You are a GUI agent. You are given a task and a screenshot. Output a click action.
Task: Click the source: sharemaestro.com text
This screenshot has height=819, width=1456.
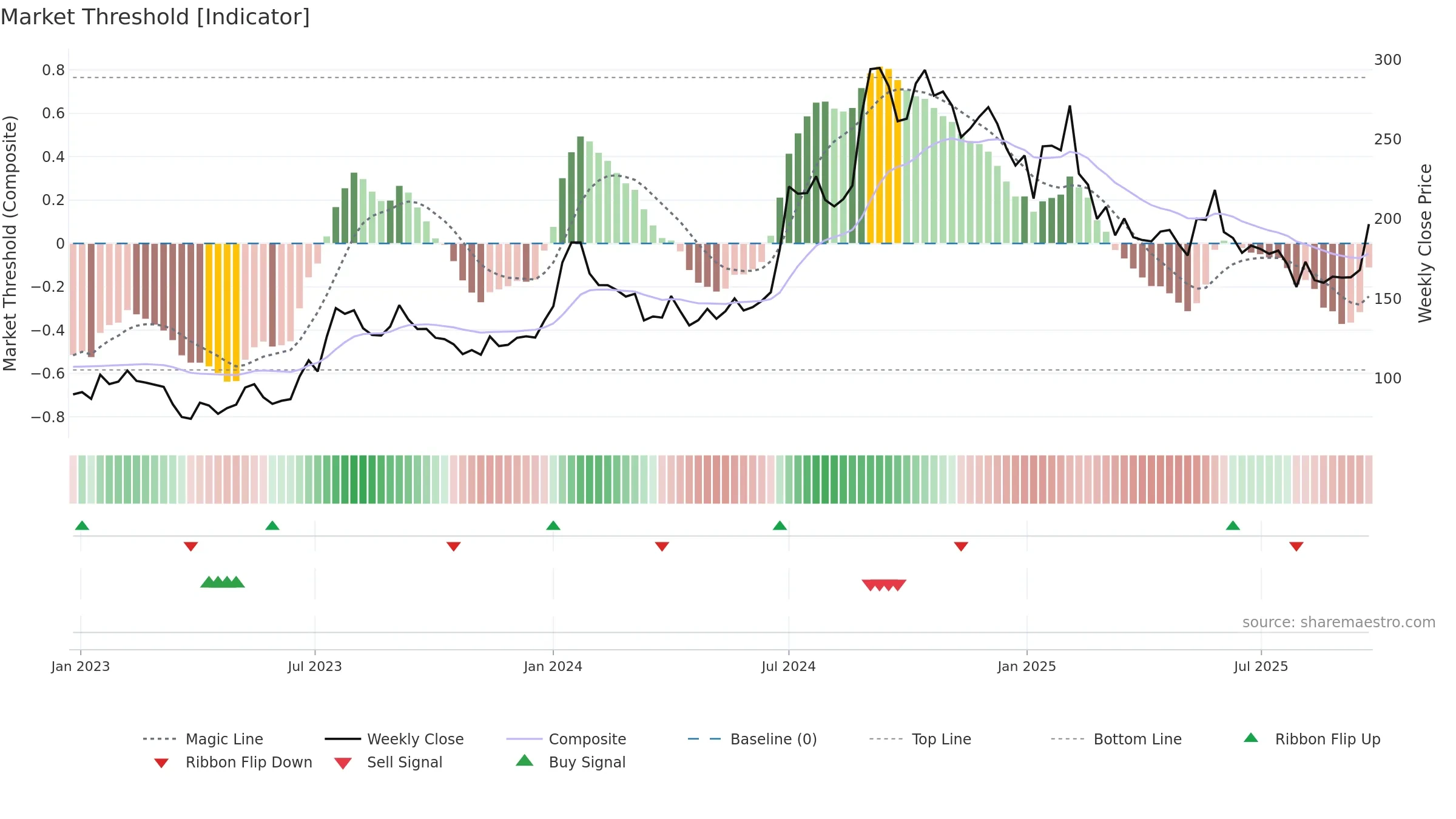coord(1339,622)
